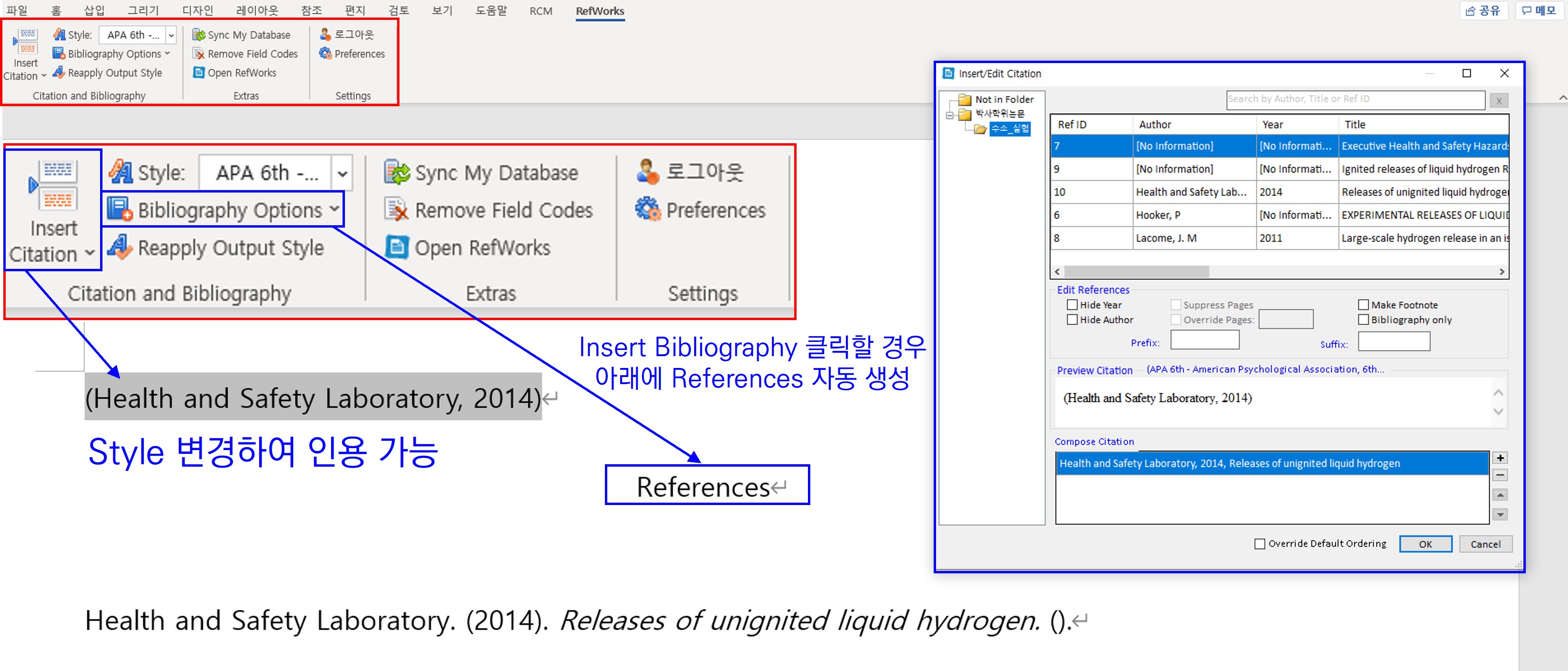Select the 박사학위논문 folder
This screenshot has height=671, width=1568.
tap(1000, 114)
